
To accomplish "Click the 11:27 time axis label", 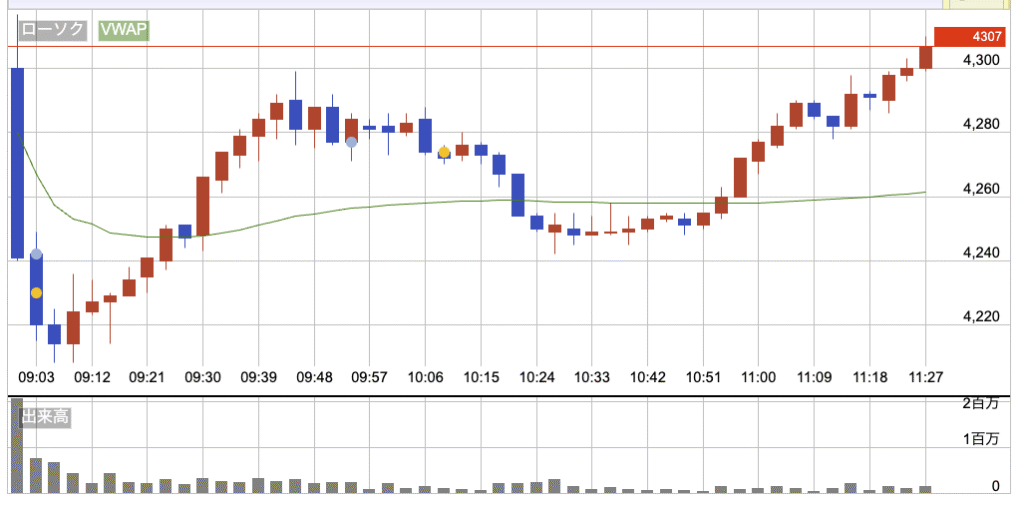I will point(926,377).
